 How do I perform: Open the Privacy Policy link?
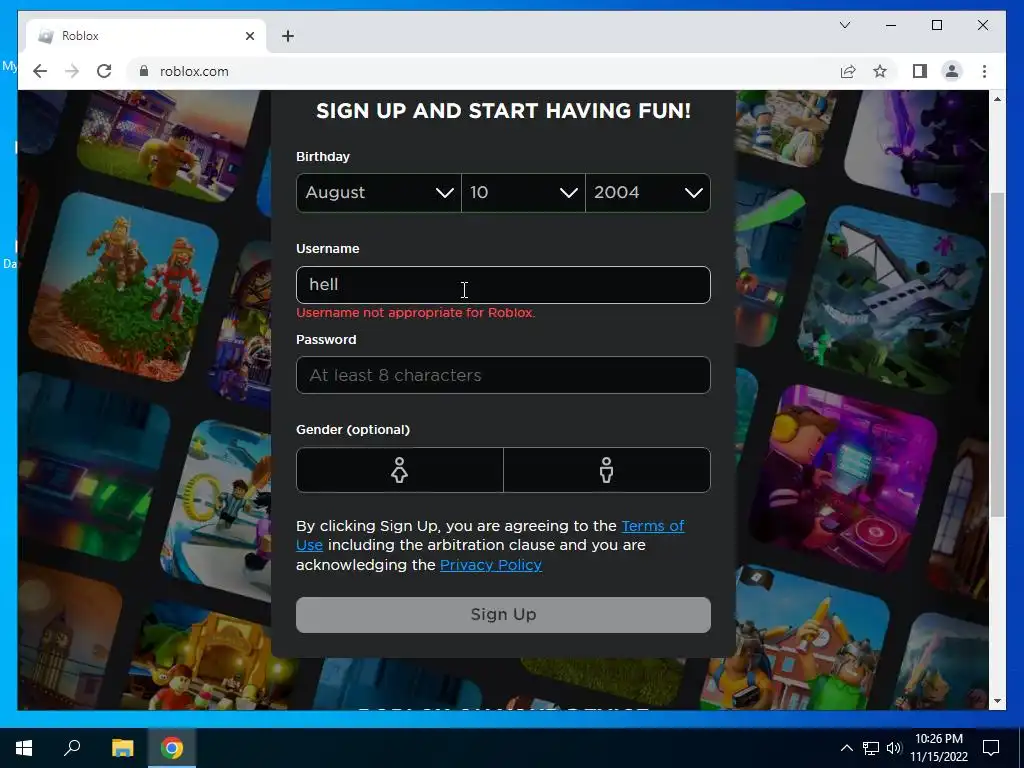point(490,565)
